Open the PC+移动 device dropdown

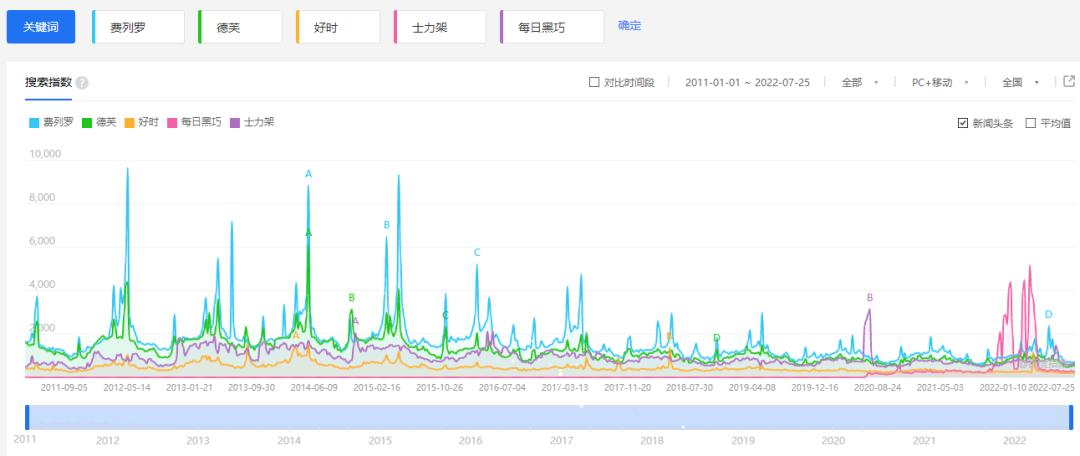click(940, 83)
